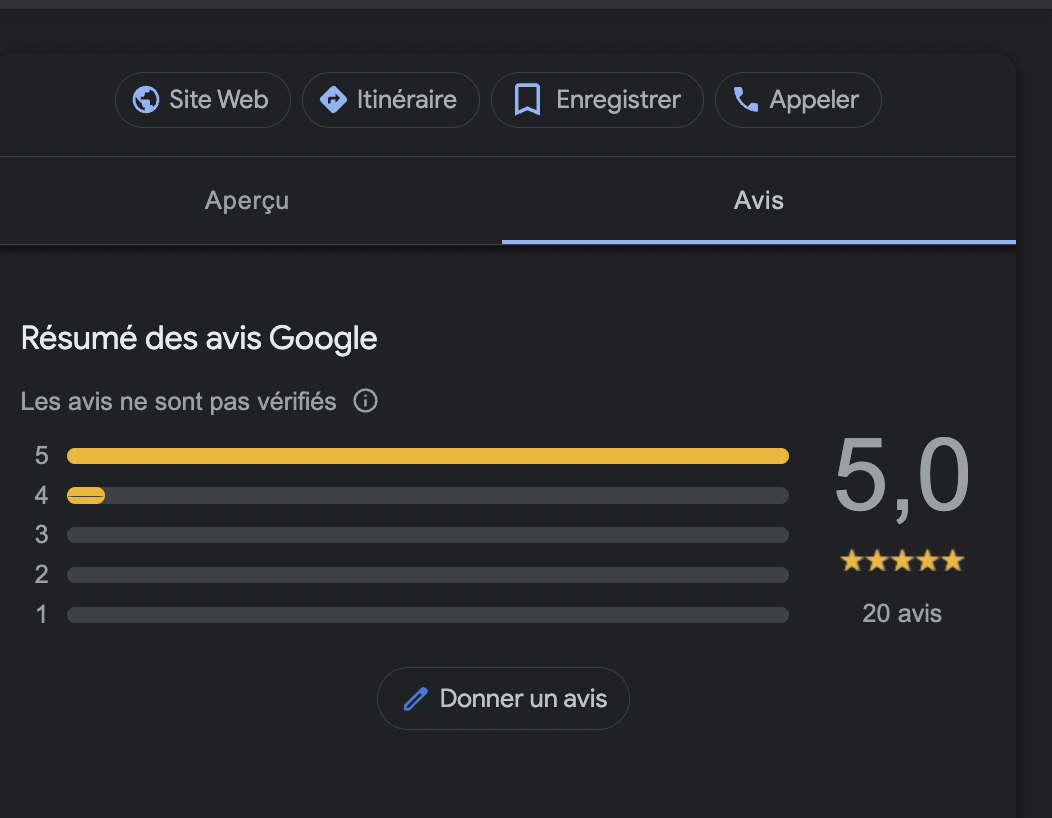1052x818 pixels.
Task: Switch to the Aperçu tab
Action: tap(246, 200)
